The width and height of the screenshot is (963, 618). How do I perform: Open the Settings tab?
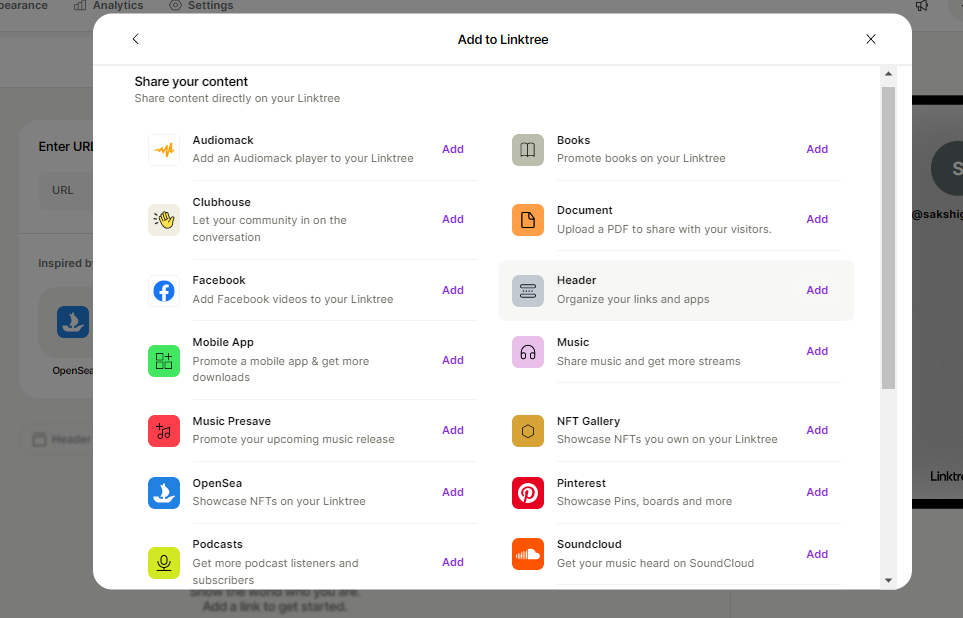pyautogui.click(x=201, y=6)
